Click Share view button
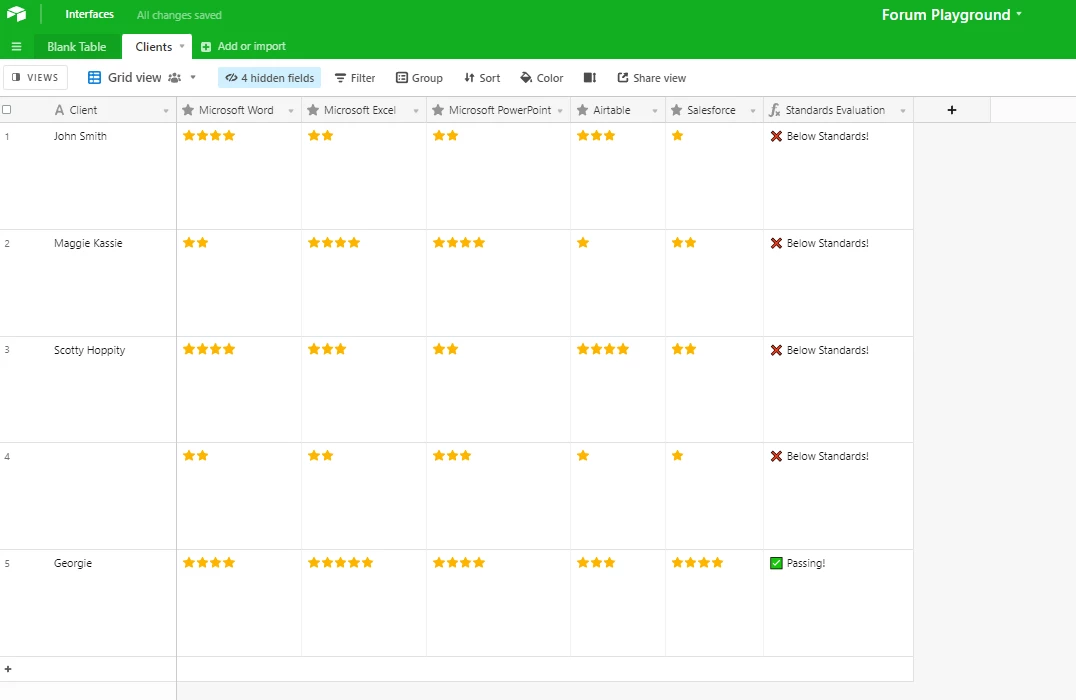Viewport: 1076px width, 700px height. 651,78
